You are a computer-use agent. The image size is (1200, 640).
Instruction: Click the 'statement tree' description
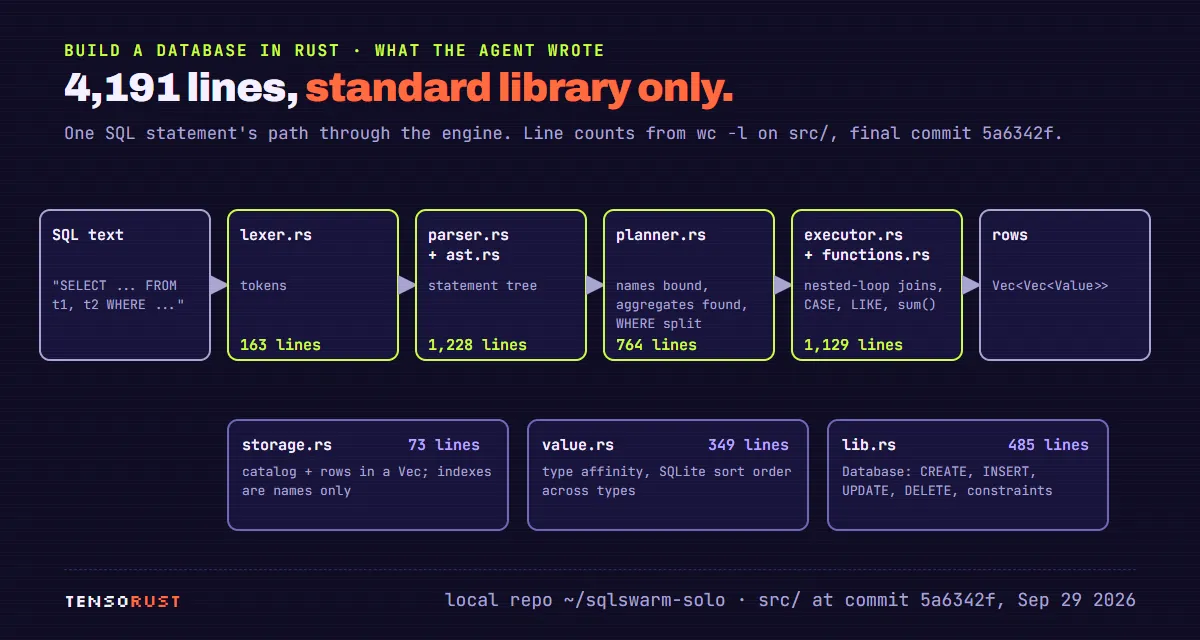click(x=482, y=285)
